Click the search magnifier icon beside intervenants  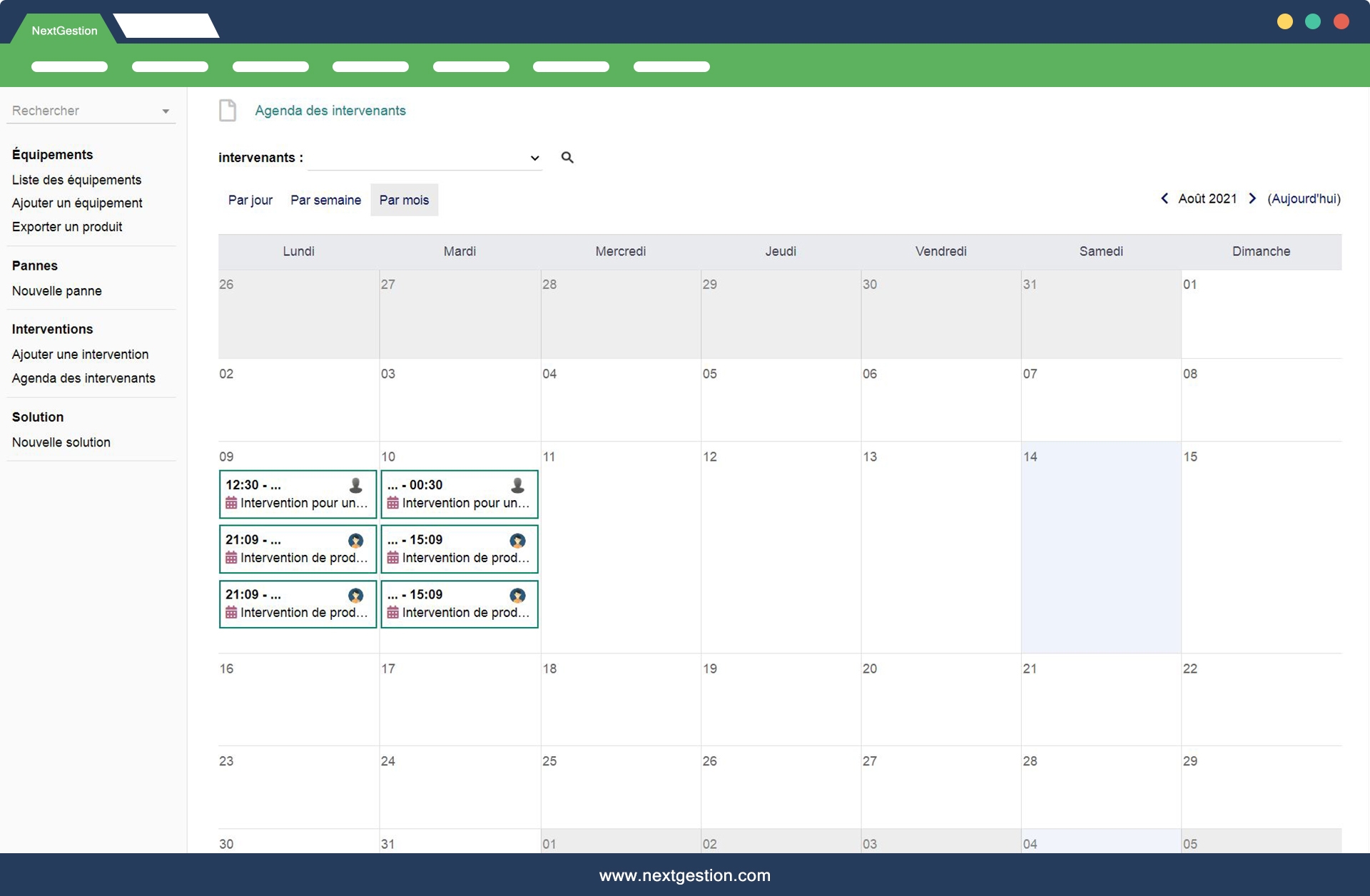(567, 158)
